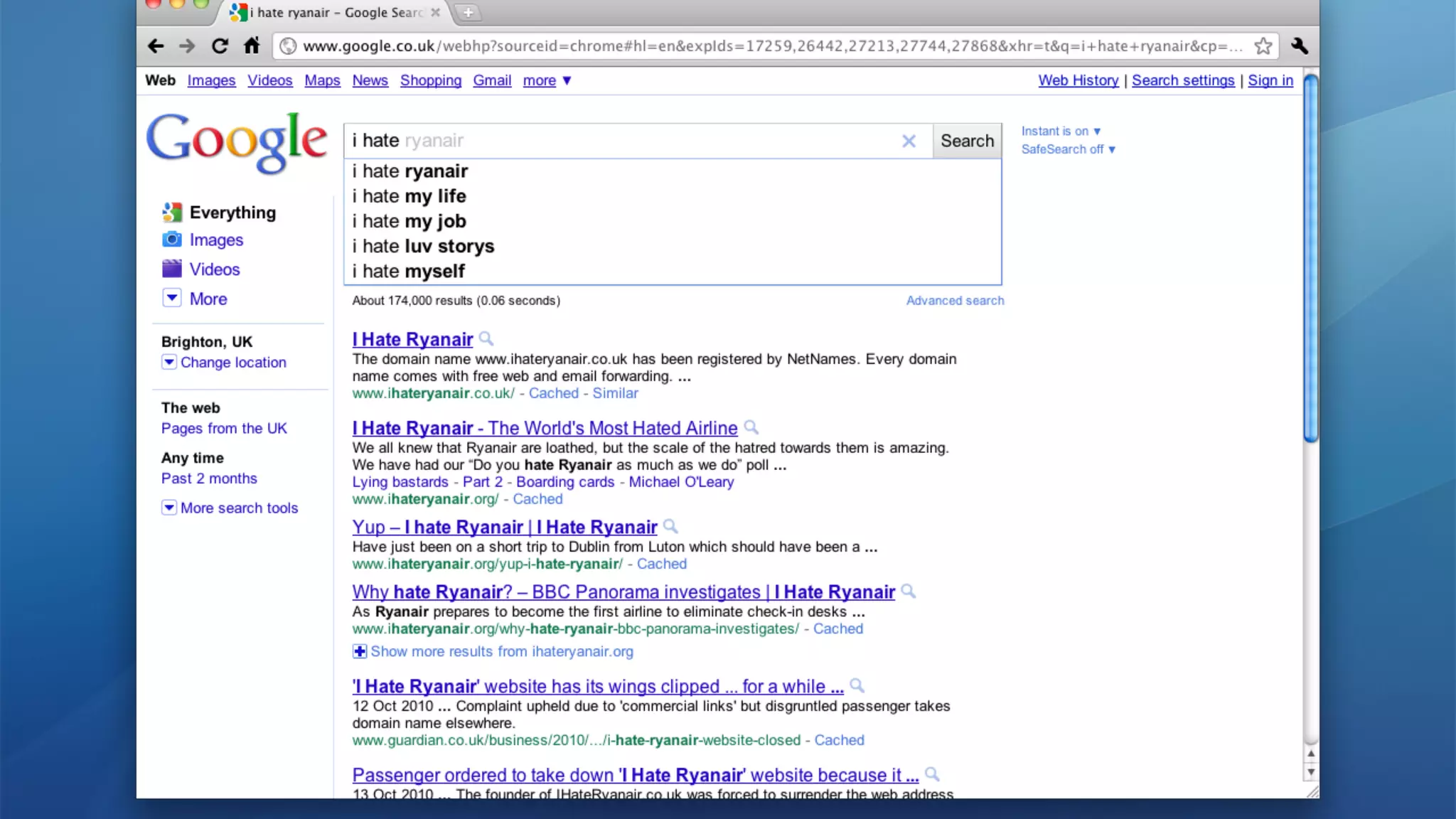Open the News tab in top bar

pos(370,80)
